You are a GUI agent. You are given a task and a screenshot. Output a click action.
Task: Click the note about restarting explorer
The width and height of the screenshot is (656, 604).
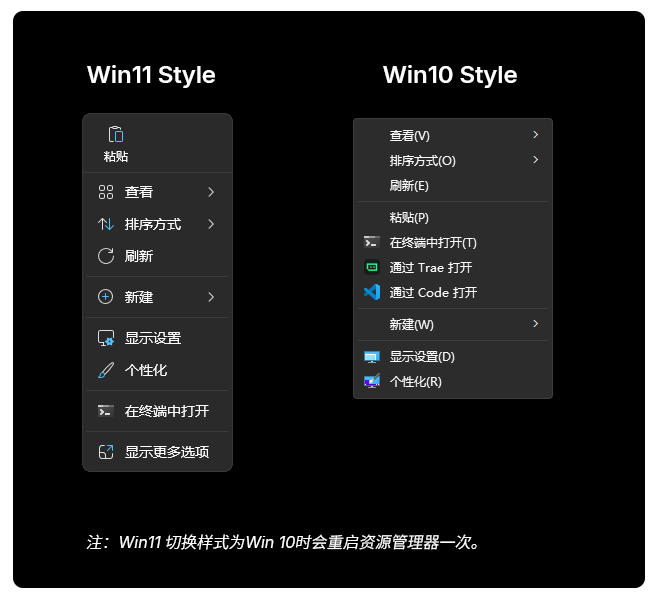283,542
